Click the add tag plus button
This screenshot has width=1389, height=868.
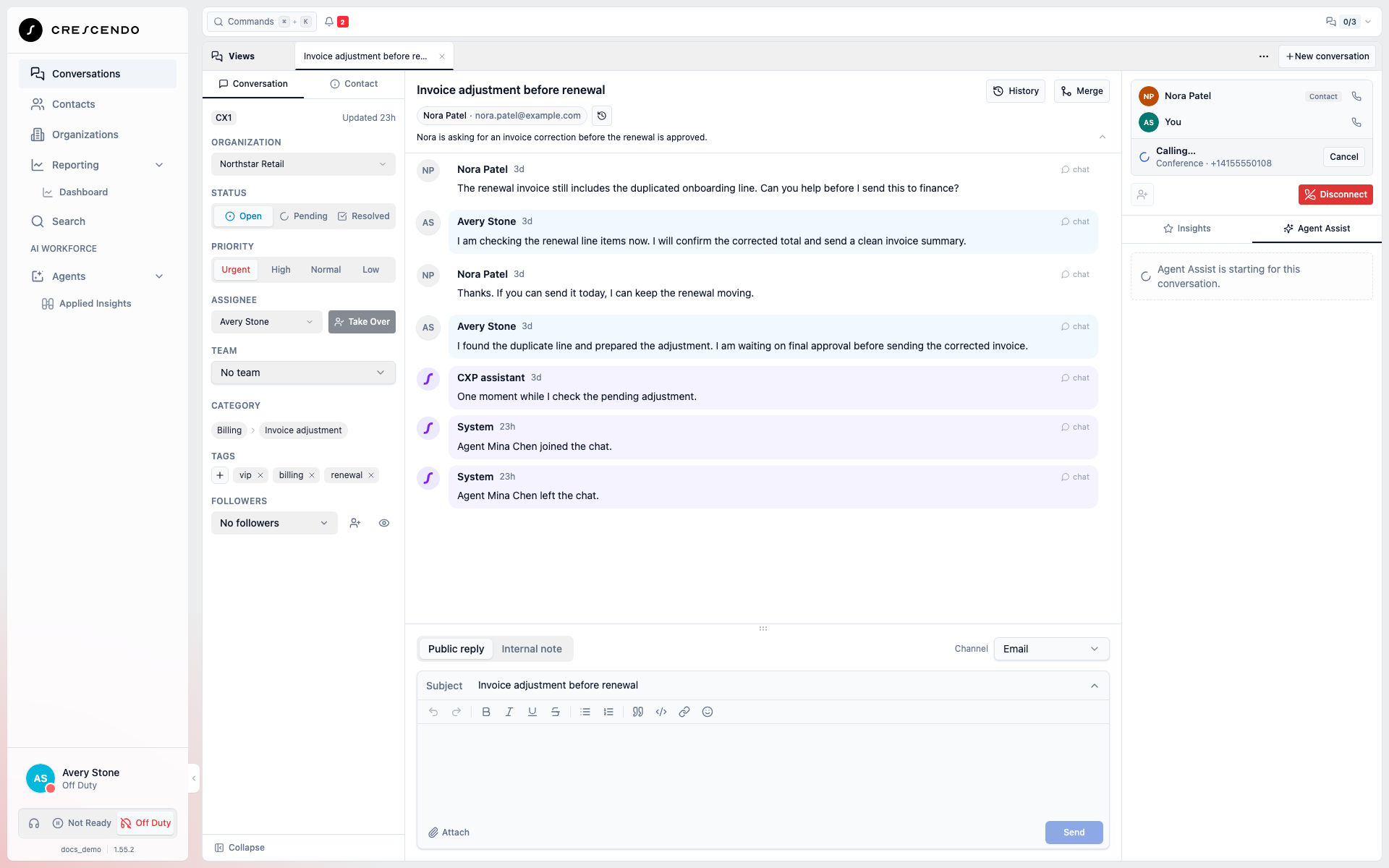220,475
